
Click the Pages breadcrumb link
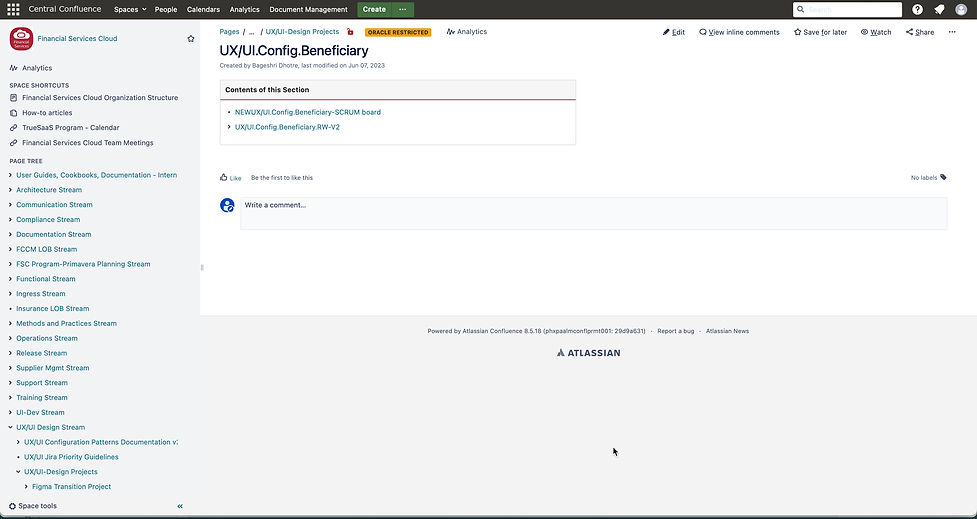pyautogui.click(x=229, y=32)
